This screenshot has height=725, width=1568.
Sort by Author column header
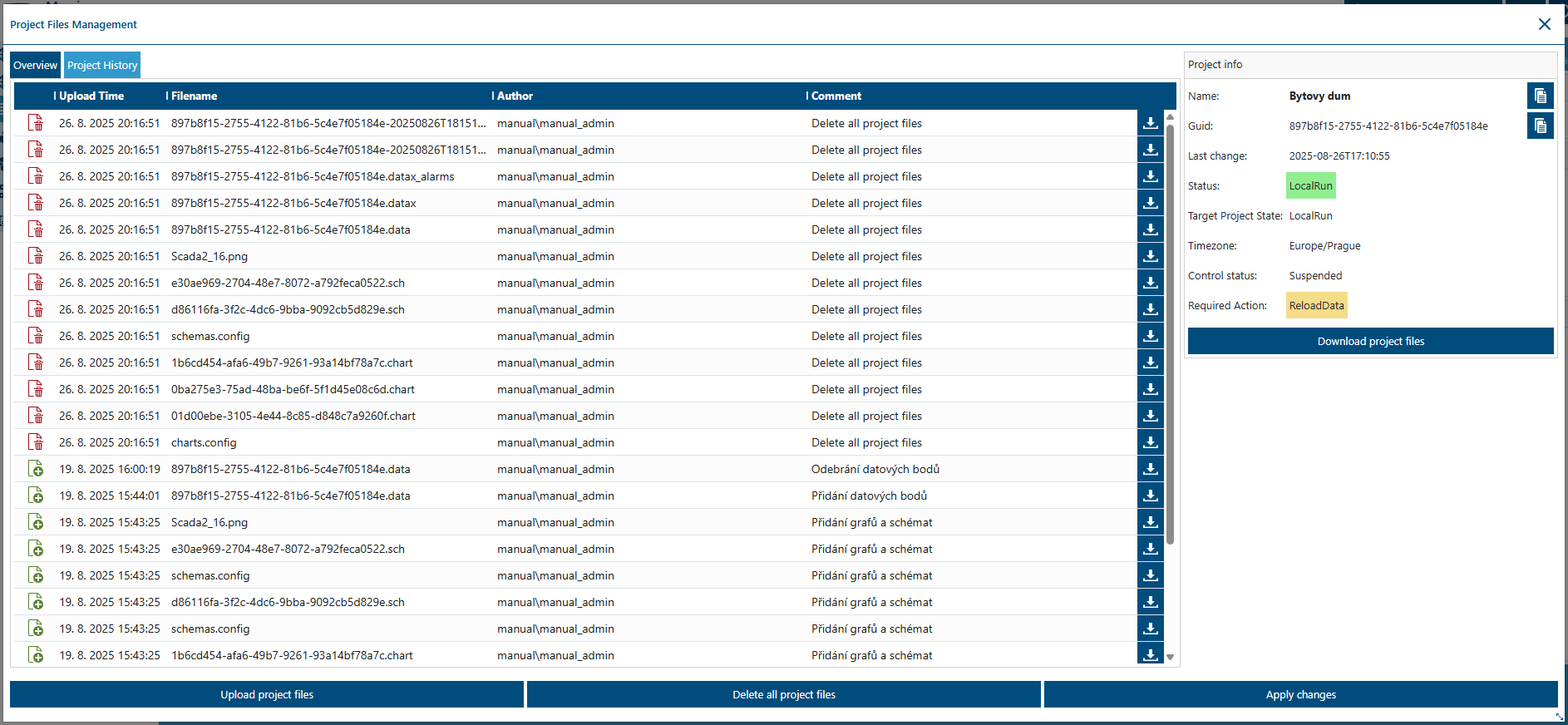pyautogui.click(x=515, y=96)
